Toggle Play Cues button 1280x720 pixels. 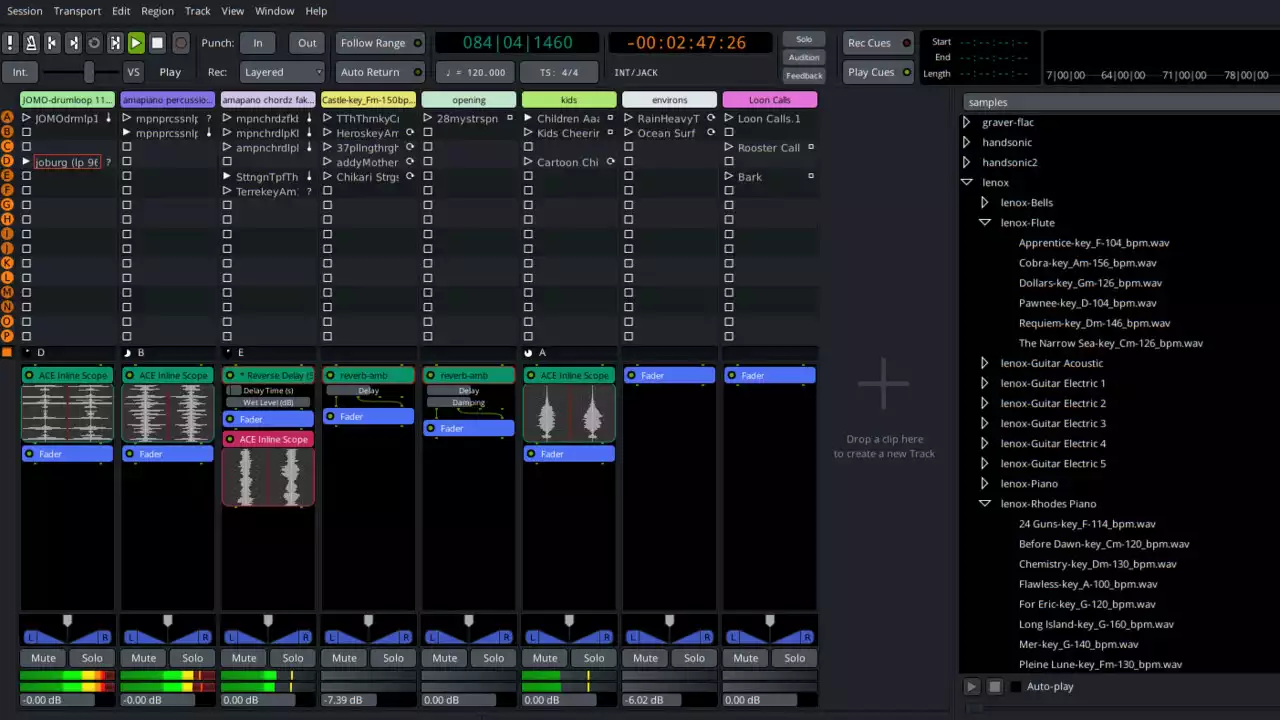[x=878, y=72]
